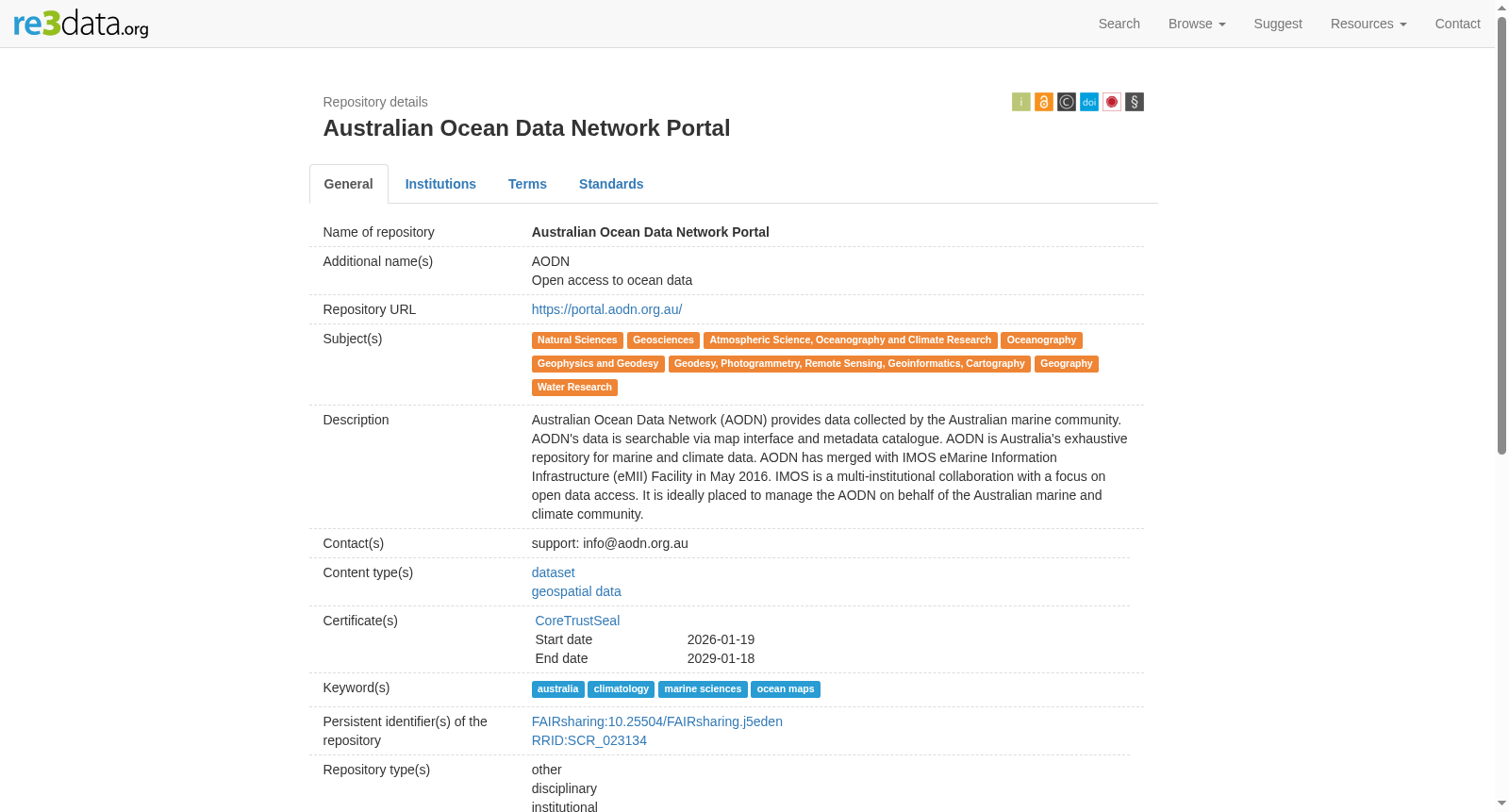Open the CoreTrustSeal certificate link
The width and height of the screenshot is (1509, 812).
pyautogui.click(x=577, y=621)
